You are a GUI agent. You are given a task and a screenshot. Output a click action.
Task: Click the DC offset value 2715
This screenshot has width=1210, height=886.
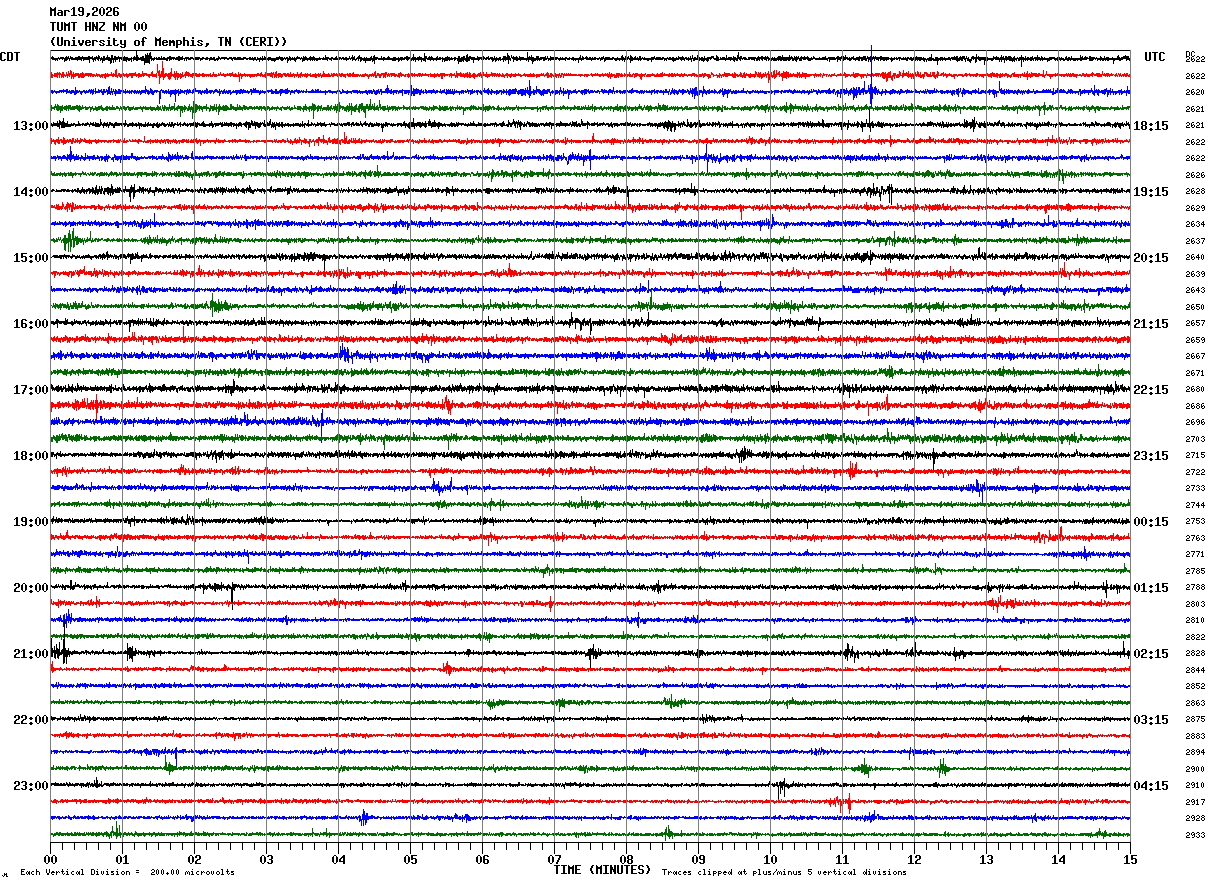click(1195, 455)
